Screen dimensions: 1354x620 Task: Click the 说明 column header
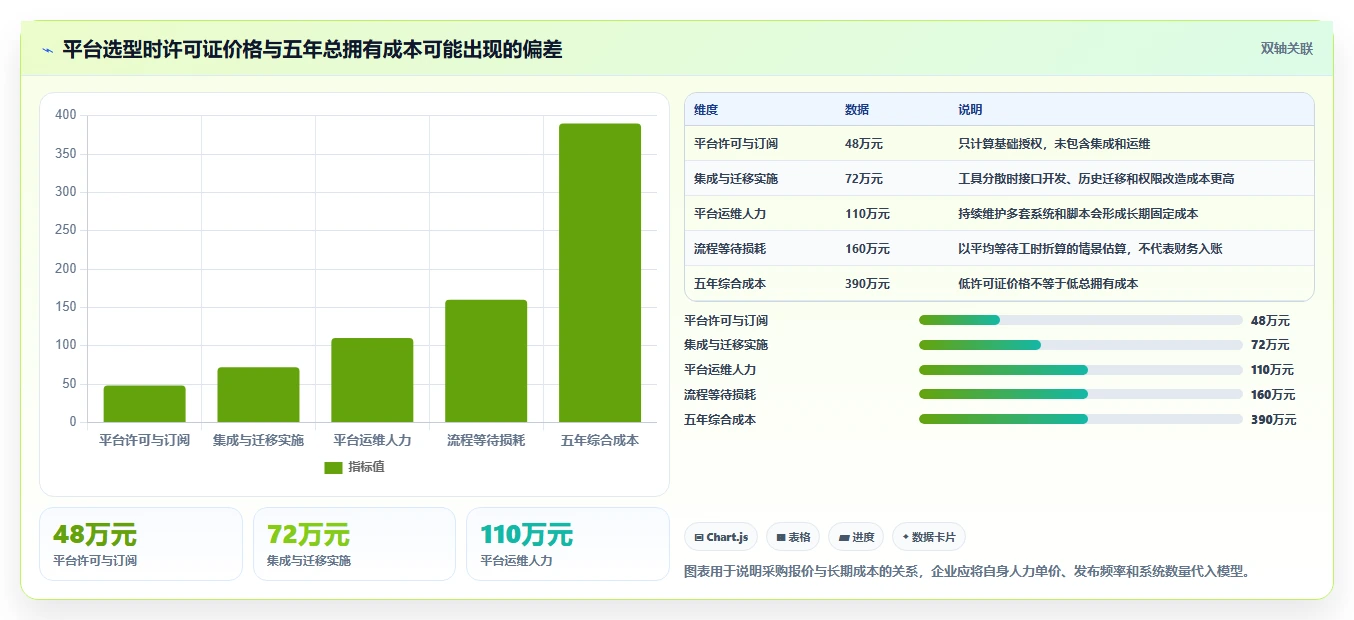(x=970, y=110)
